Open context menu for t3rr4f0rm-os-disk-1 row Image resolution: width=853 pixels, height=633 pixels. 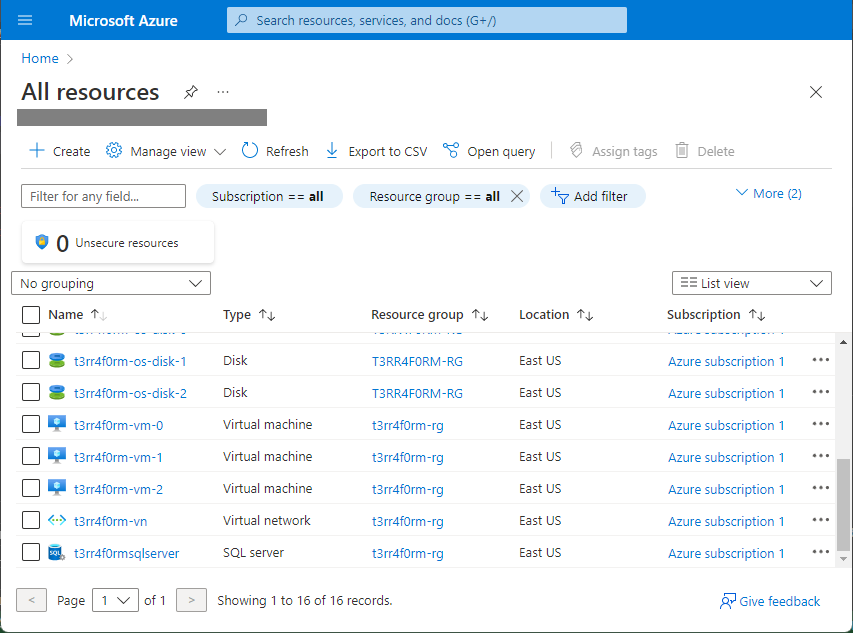[820, 360]
